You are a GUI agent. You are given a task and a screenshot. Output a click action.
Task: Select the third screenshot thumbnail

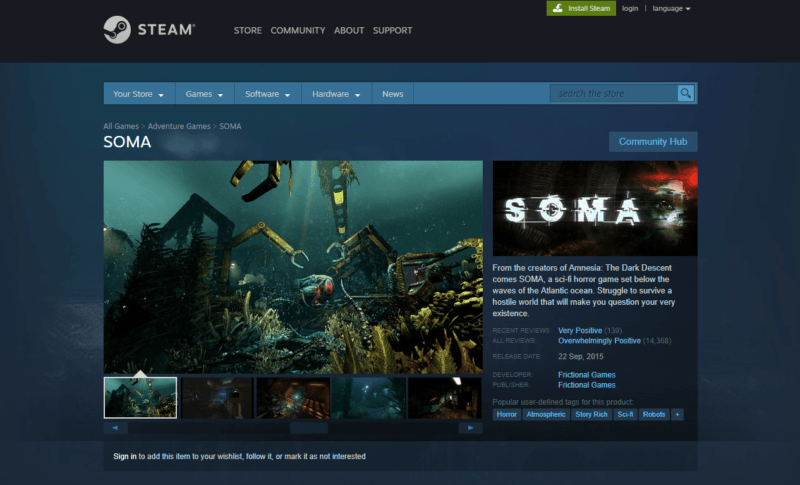click(293, 398)
